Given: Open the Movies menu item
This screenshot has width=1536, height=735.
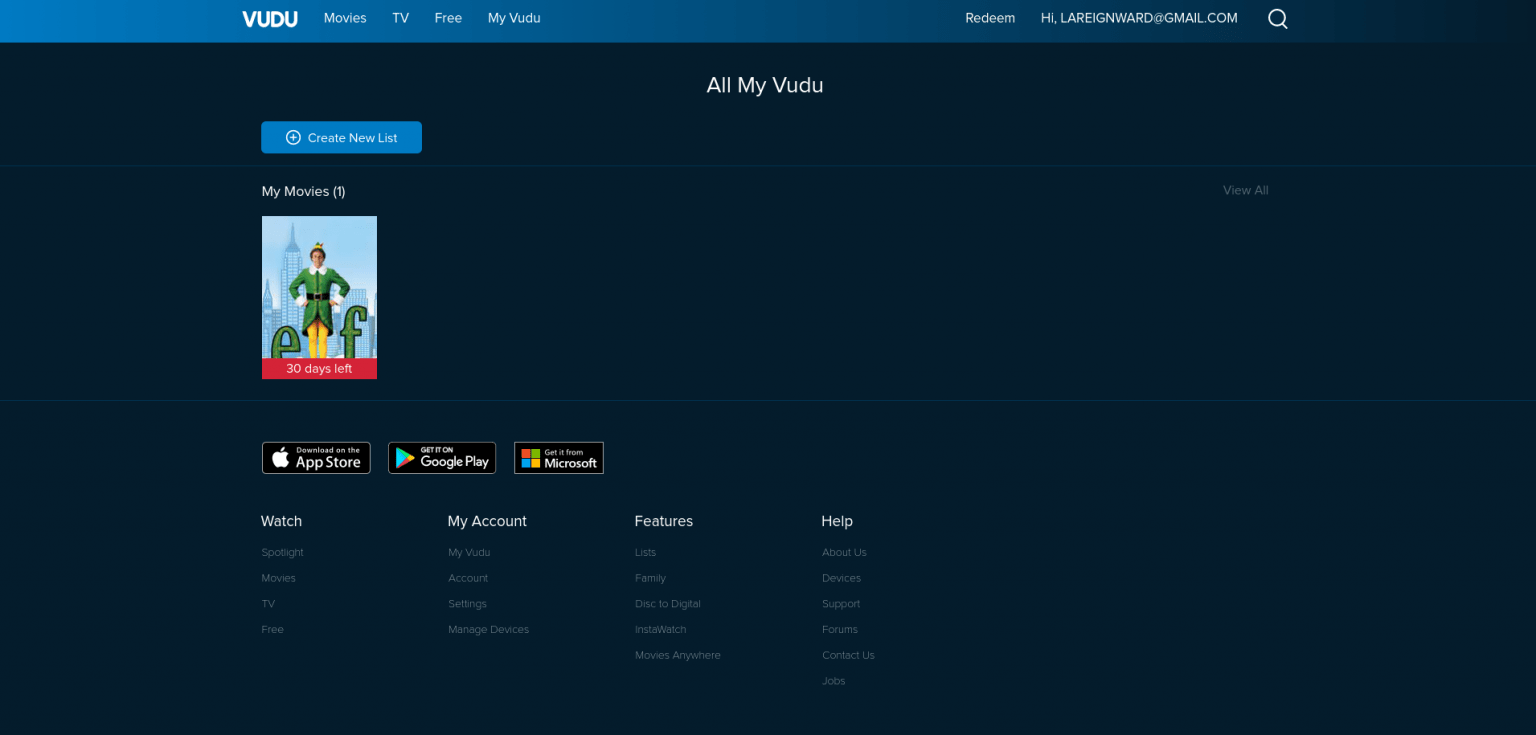Looking at the screenshot, I should coord(344,18).
